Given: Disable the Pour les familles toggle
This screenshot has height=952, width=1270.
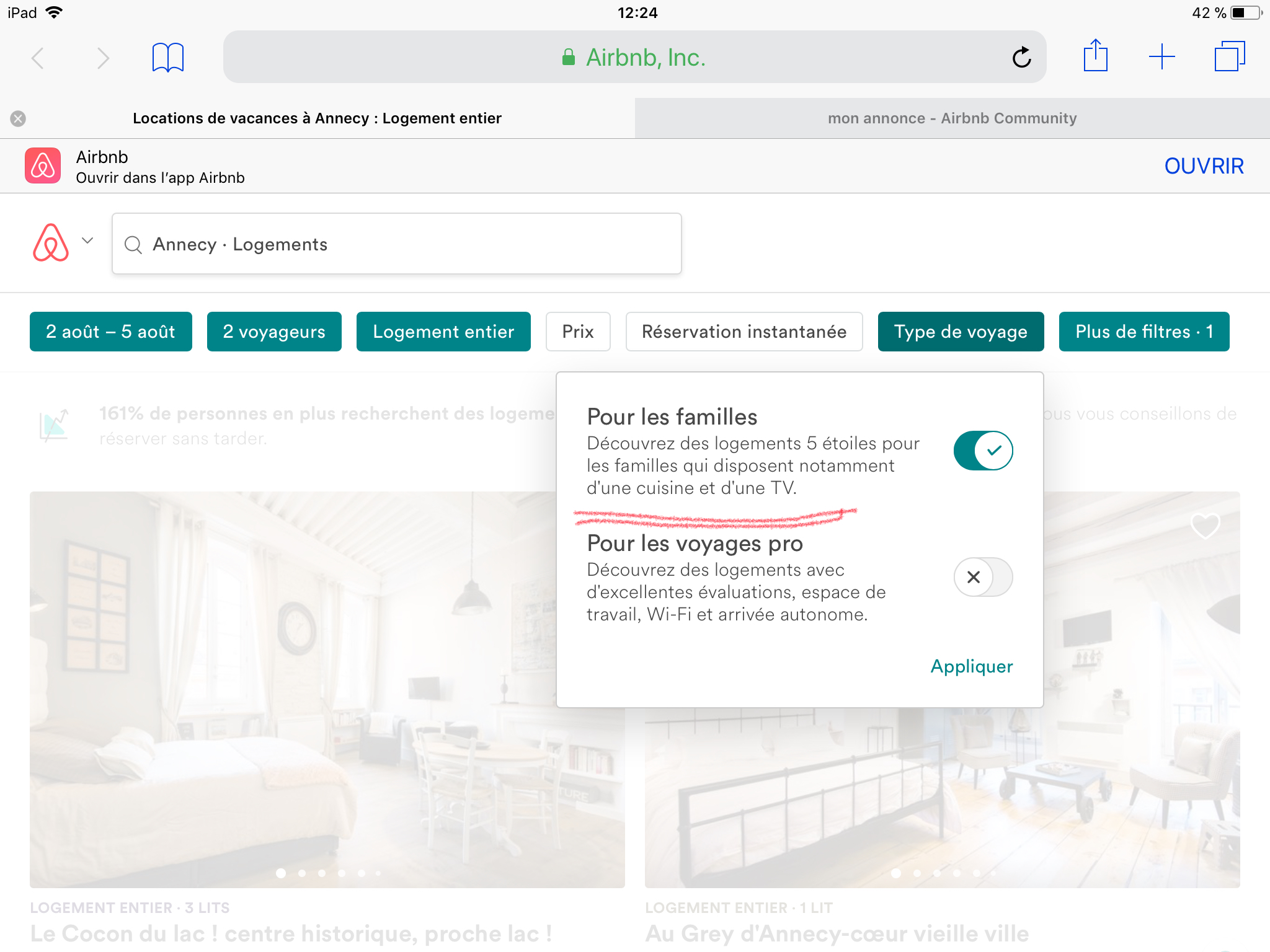Looking at the screenshot, I should tap(982, 451).
